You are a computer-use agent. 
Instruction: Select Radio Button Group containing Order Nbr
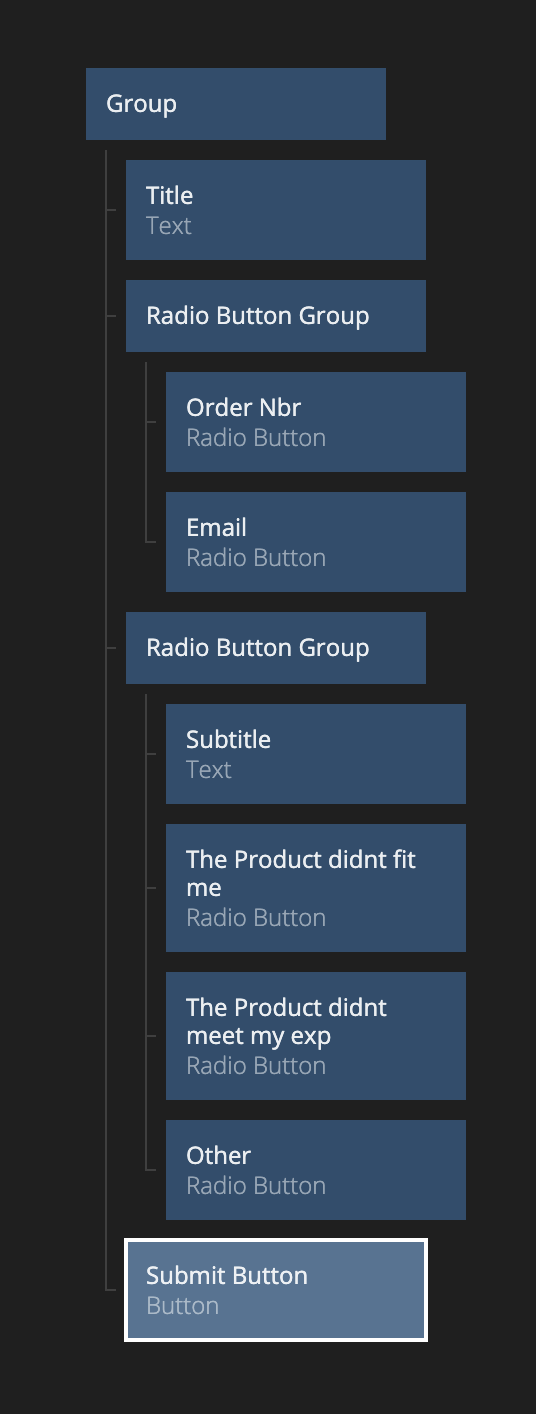click(x=276, y=316)
